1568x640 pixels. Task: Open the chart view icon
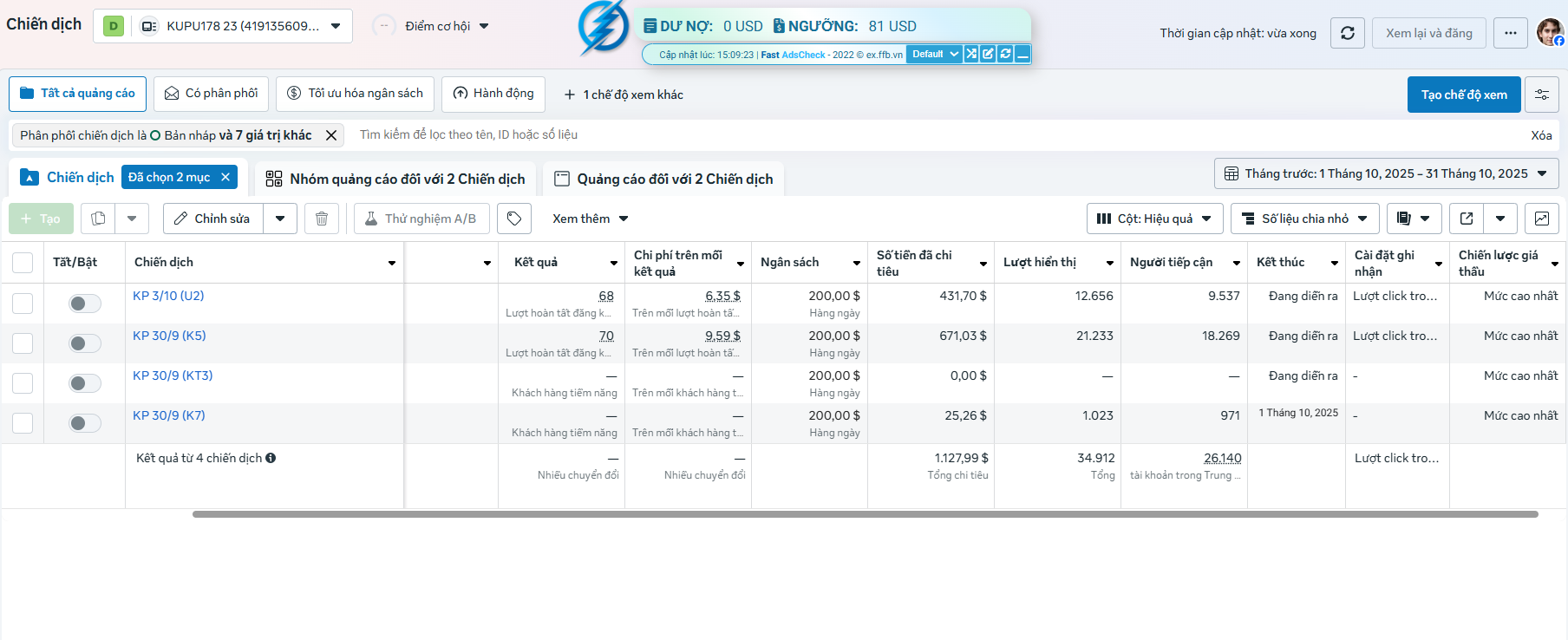pyautogui.click(x=1542, y=219)
